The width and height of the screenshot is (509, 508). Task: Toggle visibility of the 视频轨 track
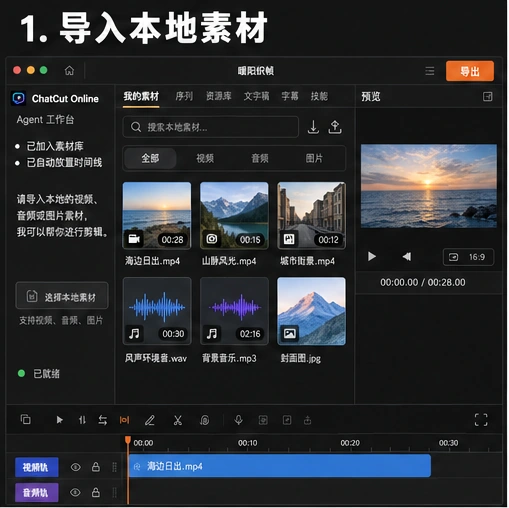click(x=76, y=467)
